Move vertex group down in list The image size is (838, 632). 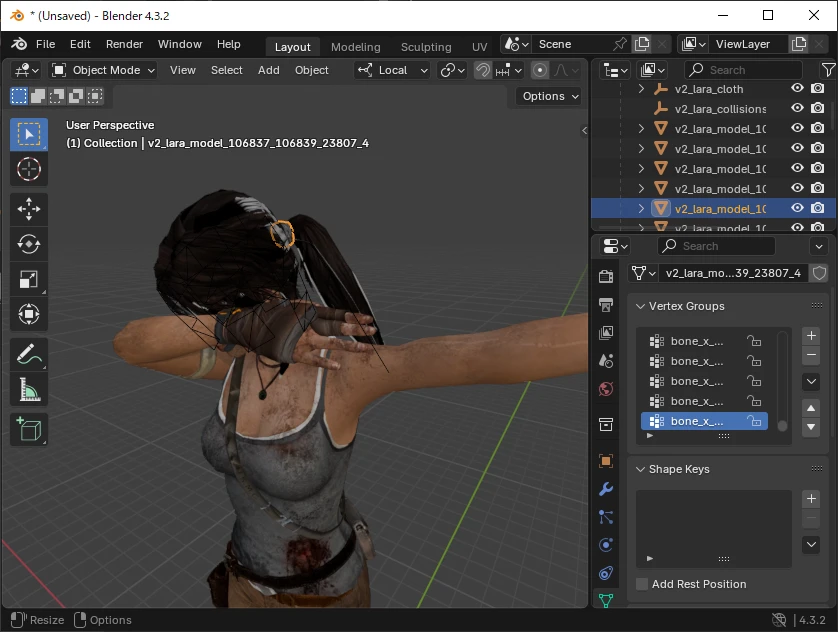811,427
